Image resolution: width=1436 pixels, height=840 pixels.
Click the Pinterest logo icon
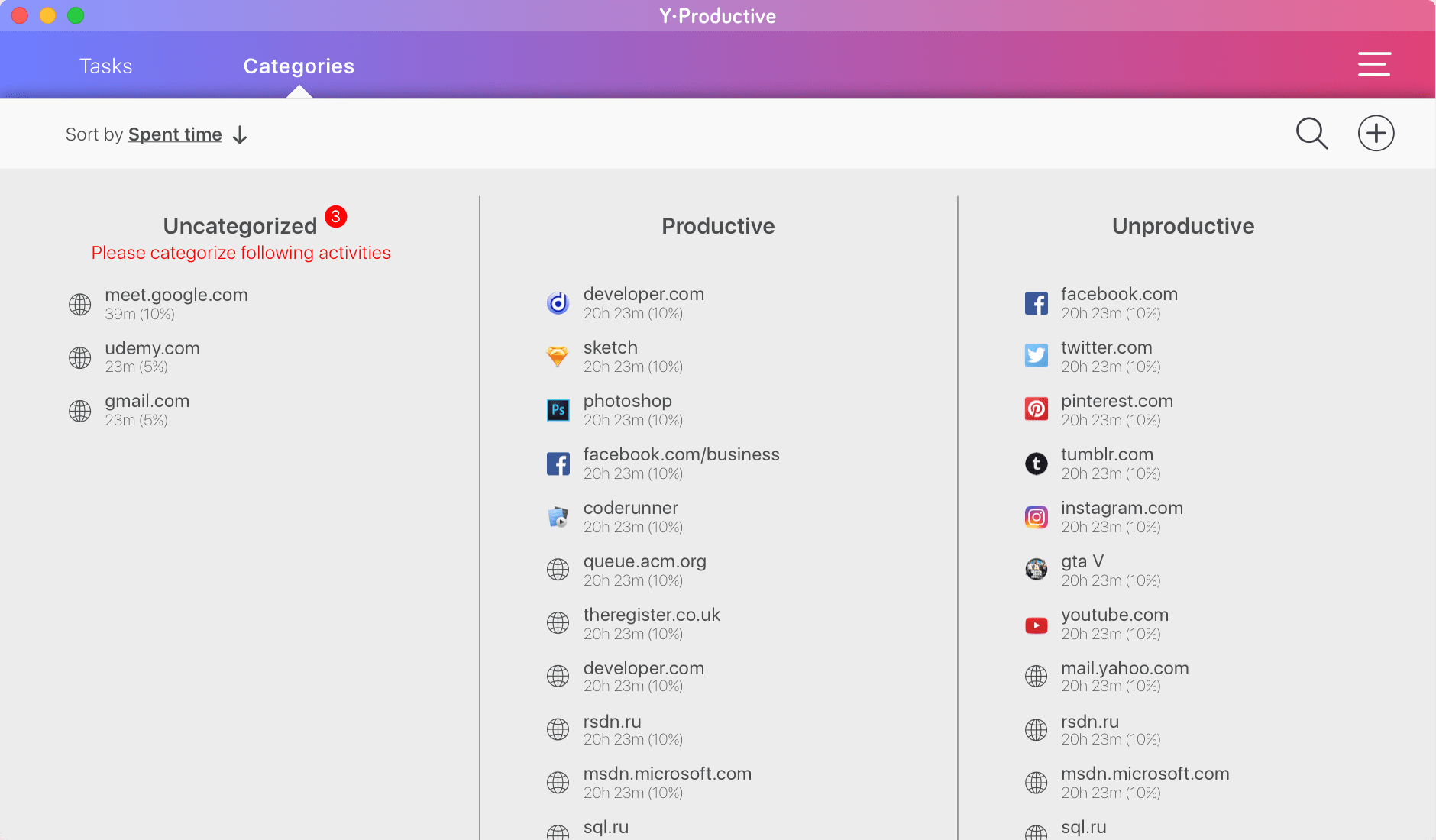pyautogui.click(x=1036, y=409)
